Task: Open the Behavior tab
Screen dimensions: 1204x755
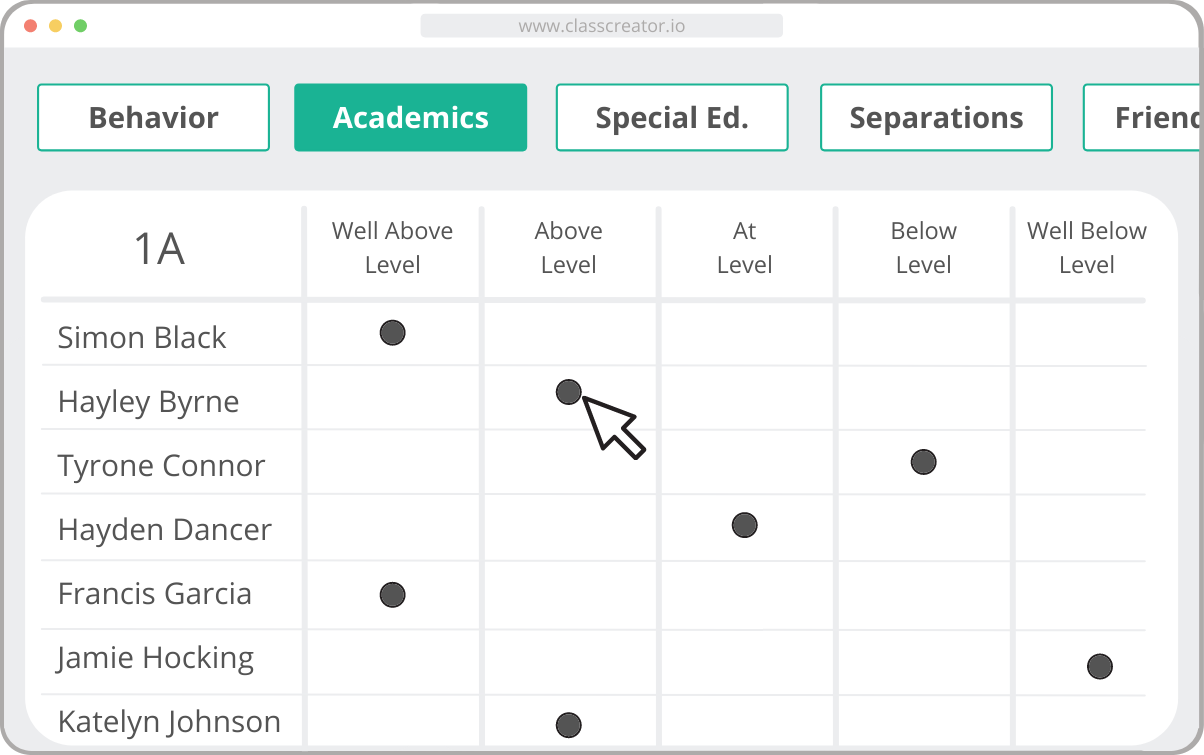Action: (x=153, y=118)
